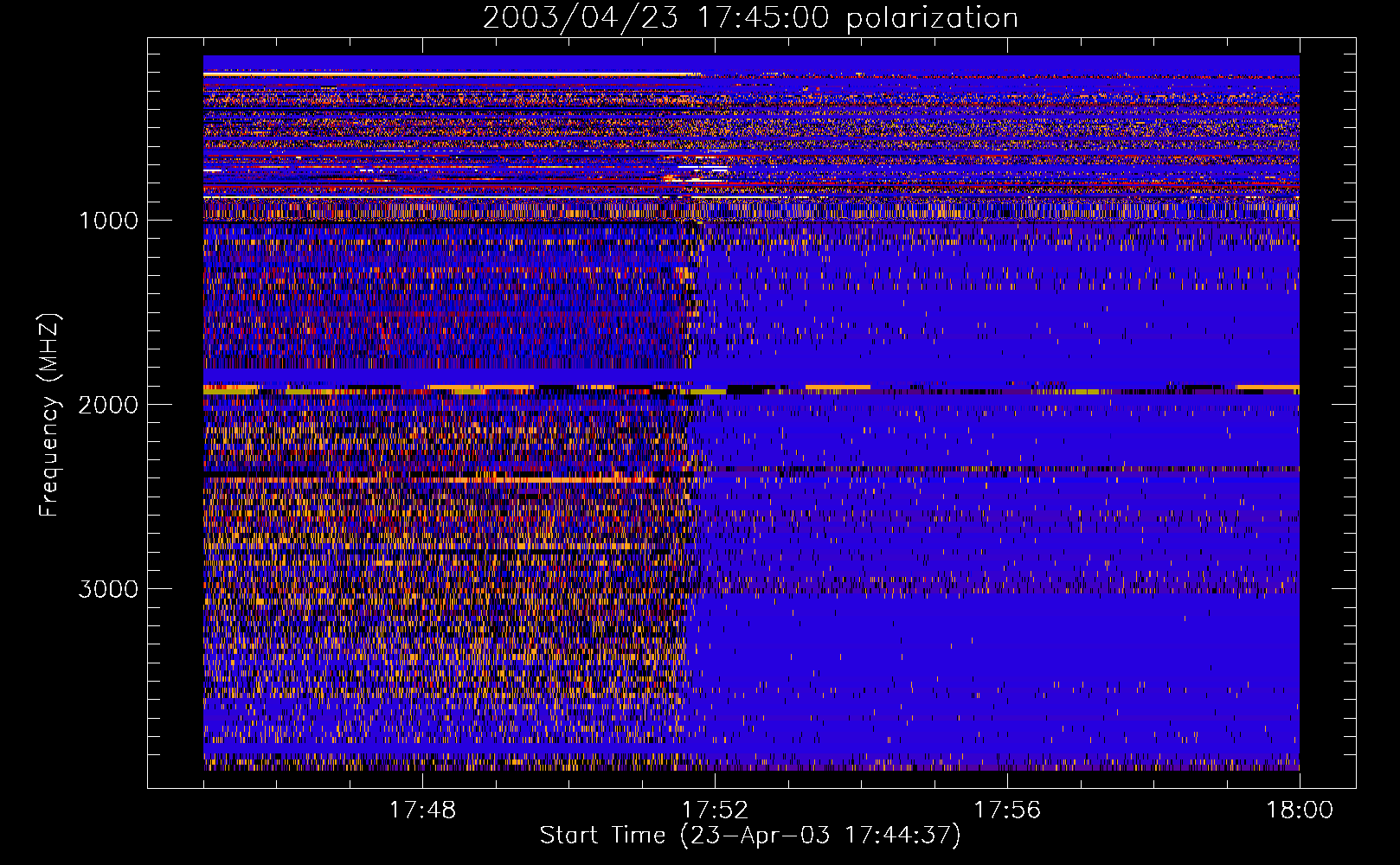Select the 'Start Time (23-Apr-03 17:44:37)' x-axis label
This screenshot has height=865, width=1400.
pos(750,836)
